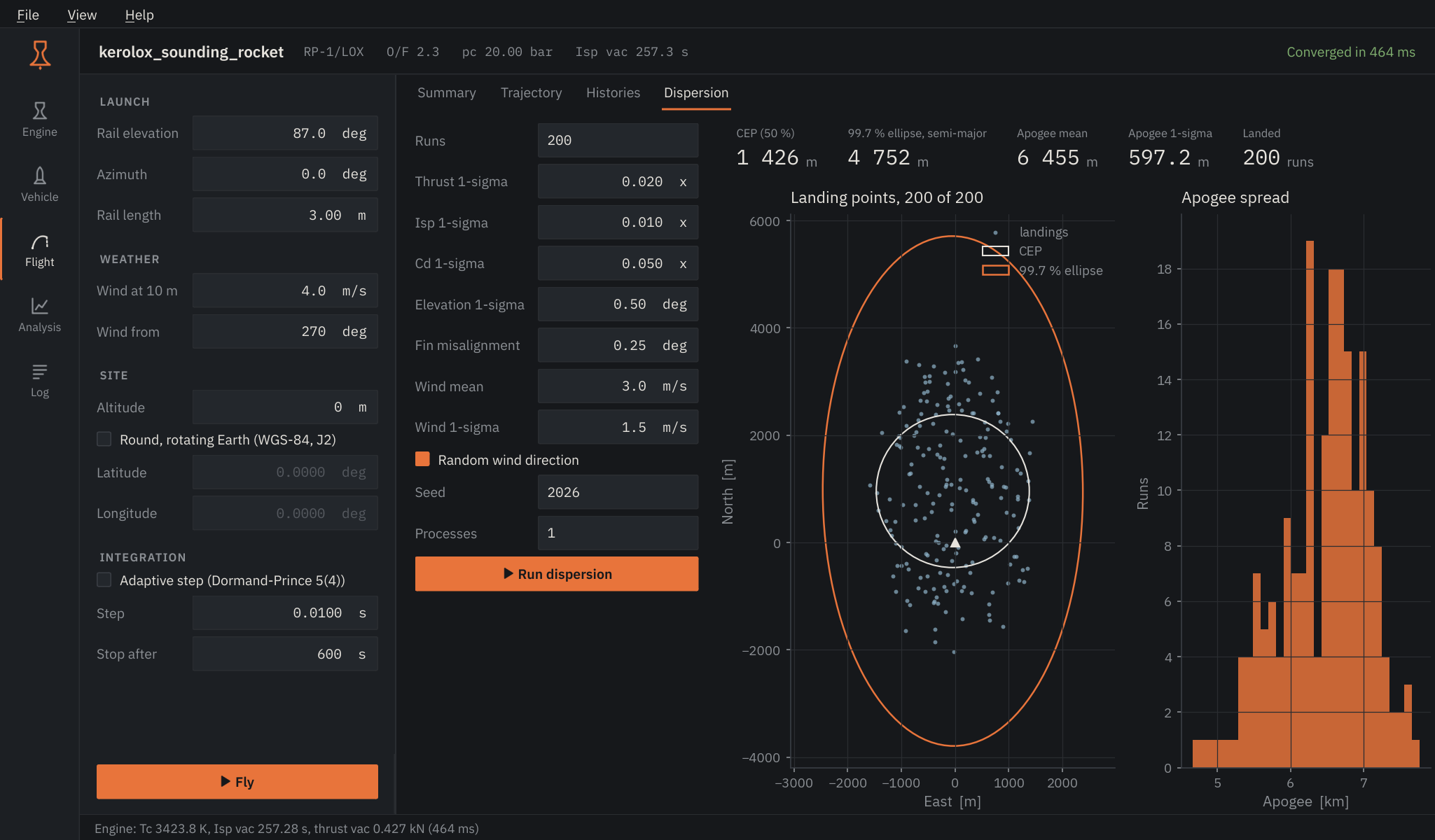This screenshot has height=840, width=1435.
Task: Edit the Thrust 1-sigma field
Action: [618, 181]
